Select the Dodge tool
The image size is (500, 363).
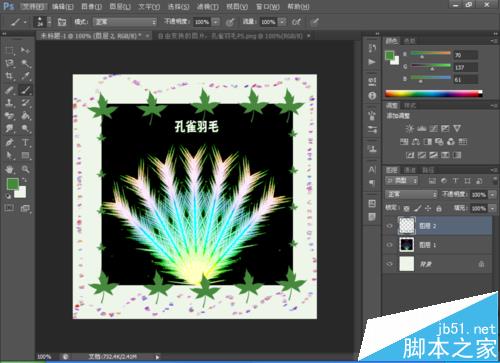point(25,129)
